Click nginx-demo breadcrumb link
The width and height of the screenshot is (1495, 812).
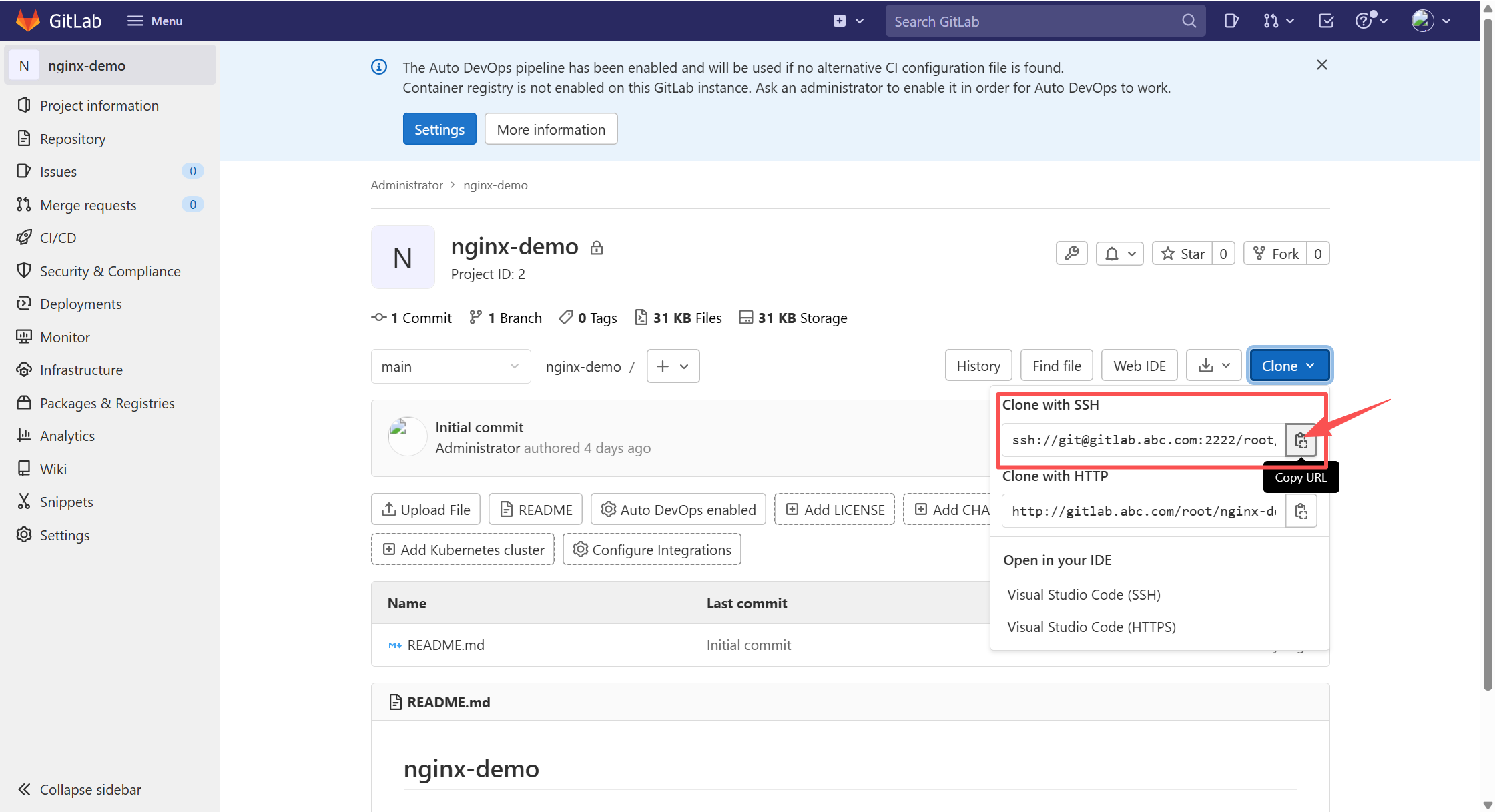pyautogui.click(x=495, y=185)
